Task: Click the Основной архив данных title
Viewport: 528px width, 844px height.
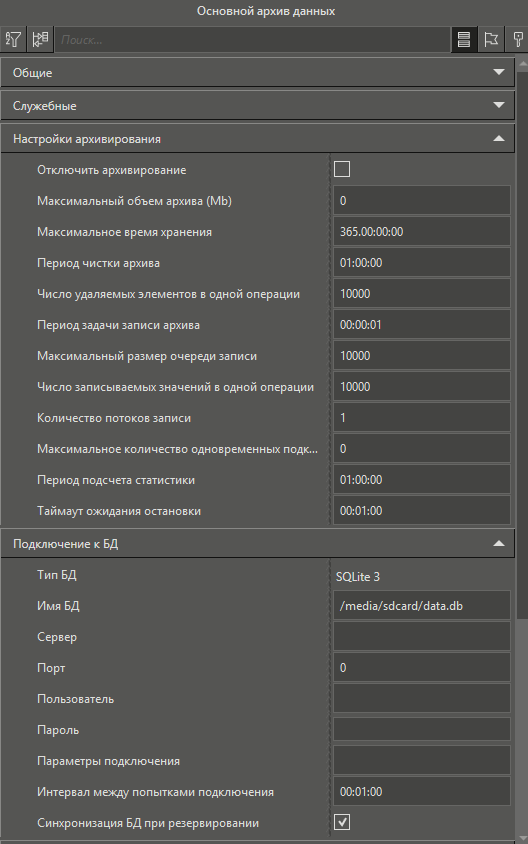Action: click(266, 11)
